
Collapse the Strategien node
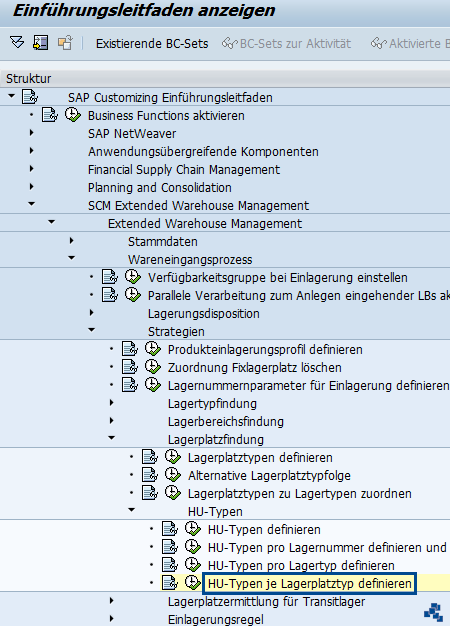coord(91,330)
